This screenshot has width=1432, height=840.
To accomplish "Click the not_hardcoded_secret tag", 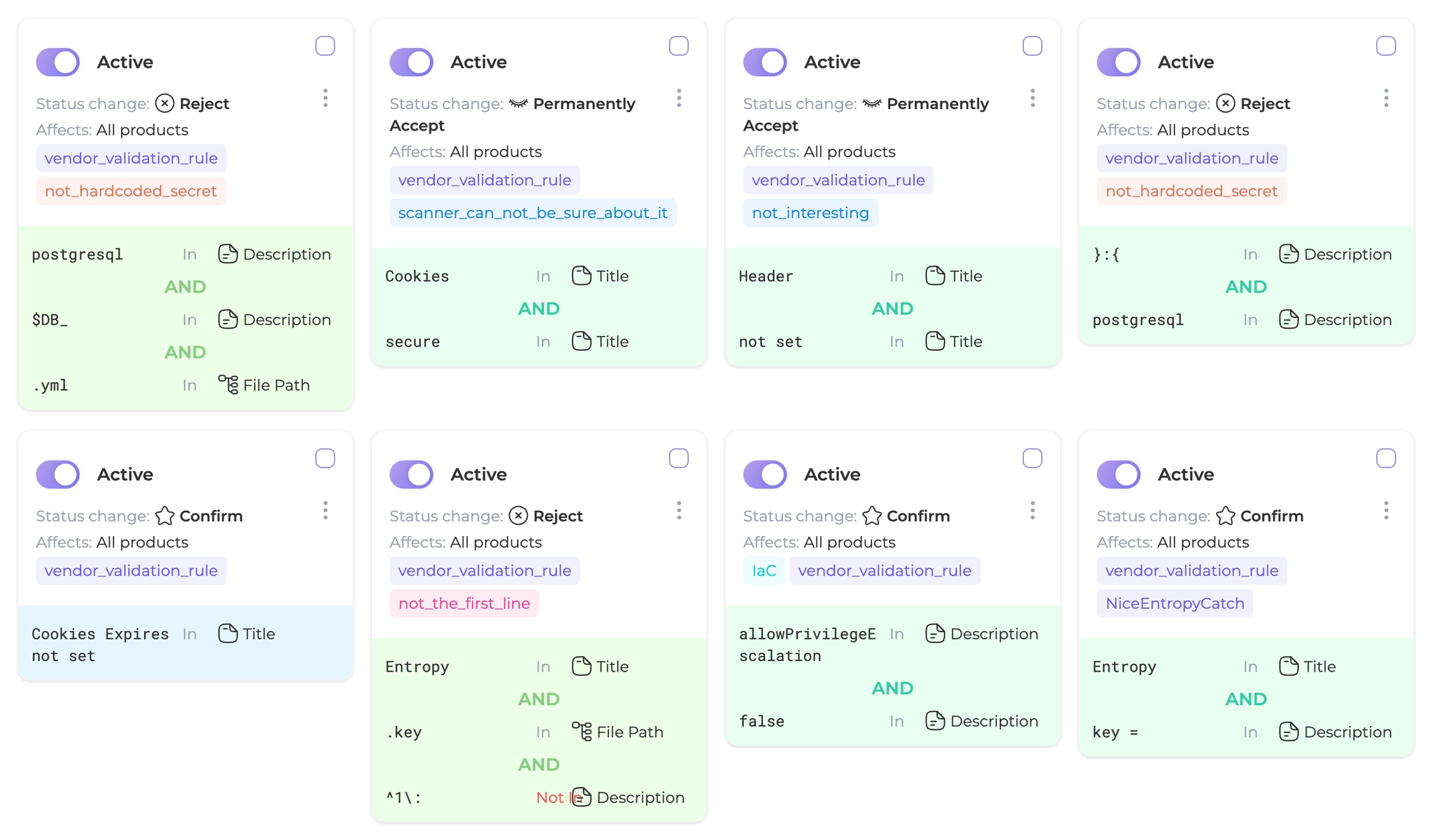I will [x=130, y=190].
